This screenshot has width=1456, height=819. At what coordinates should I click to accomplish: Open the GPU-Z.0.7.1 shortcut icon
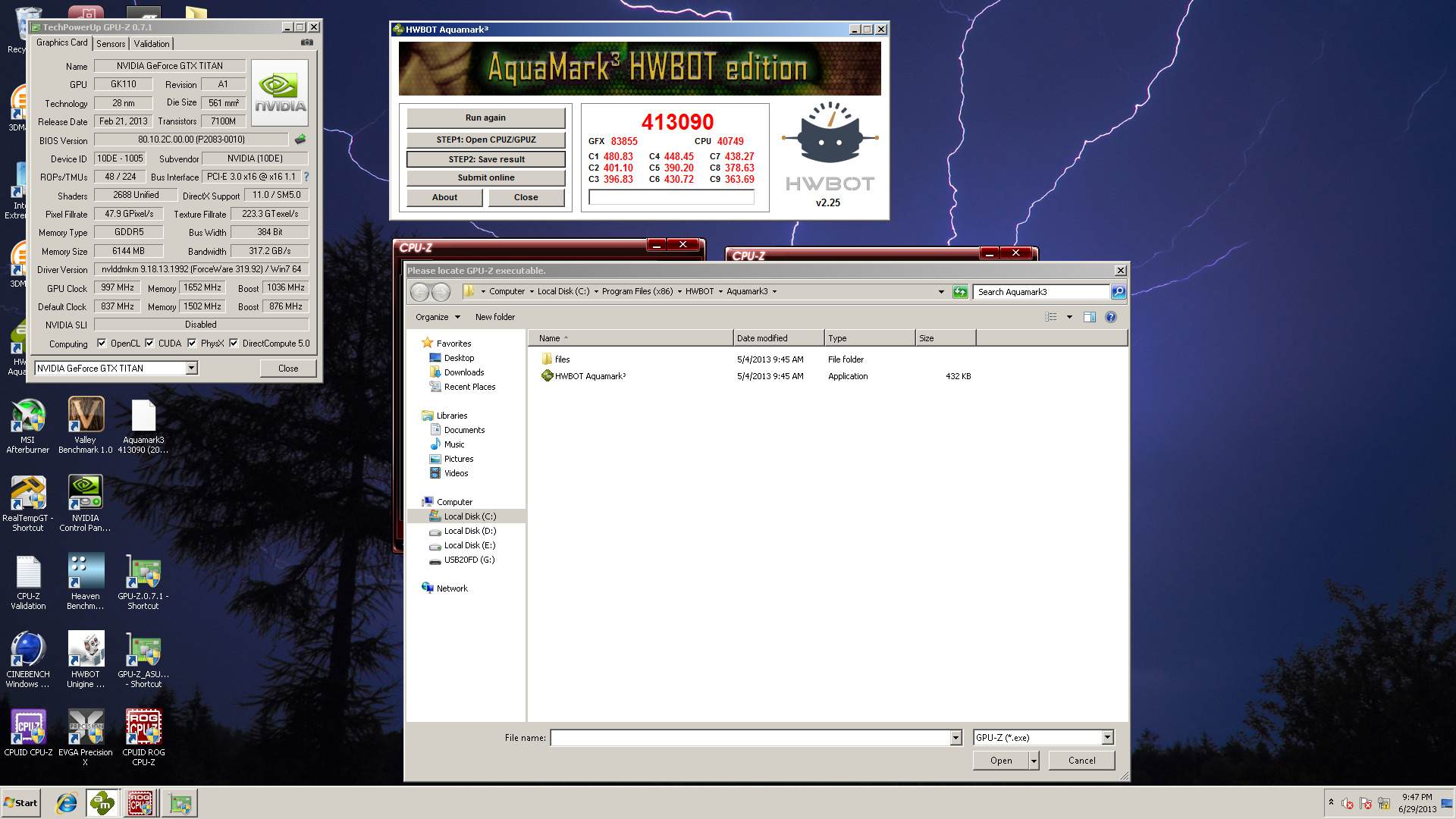[x=143, y=582]
